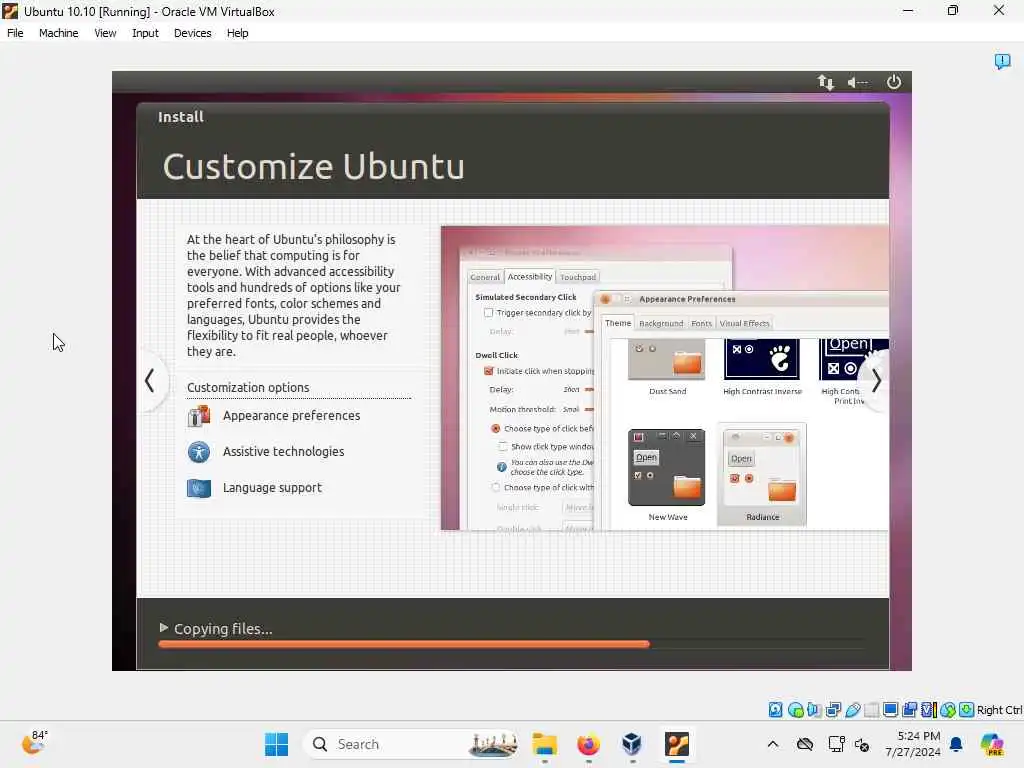The height and width of the screenshot is (768, 1024).
Task: Select the Fonts tab in Appearance Preferences
Action: (x=701, y=323)
